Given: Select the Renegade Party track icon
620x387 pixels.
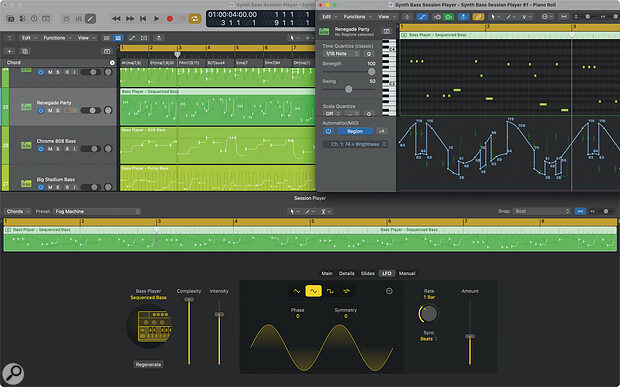Looking at the screenshot, I should 26,107.
